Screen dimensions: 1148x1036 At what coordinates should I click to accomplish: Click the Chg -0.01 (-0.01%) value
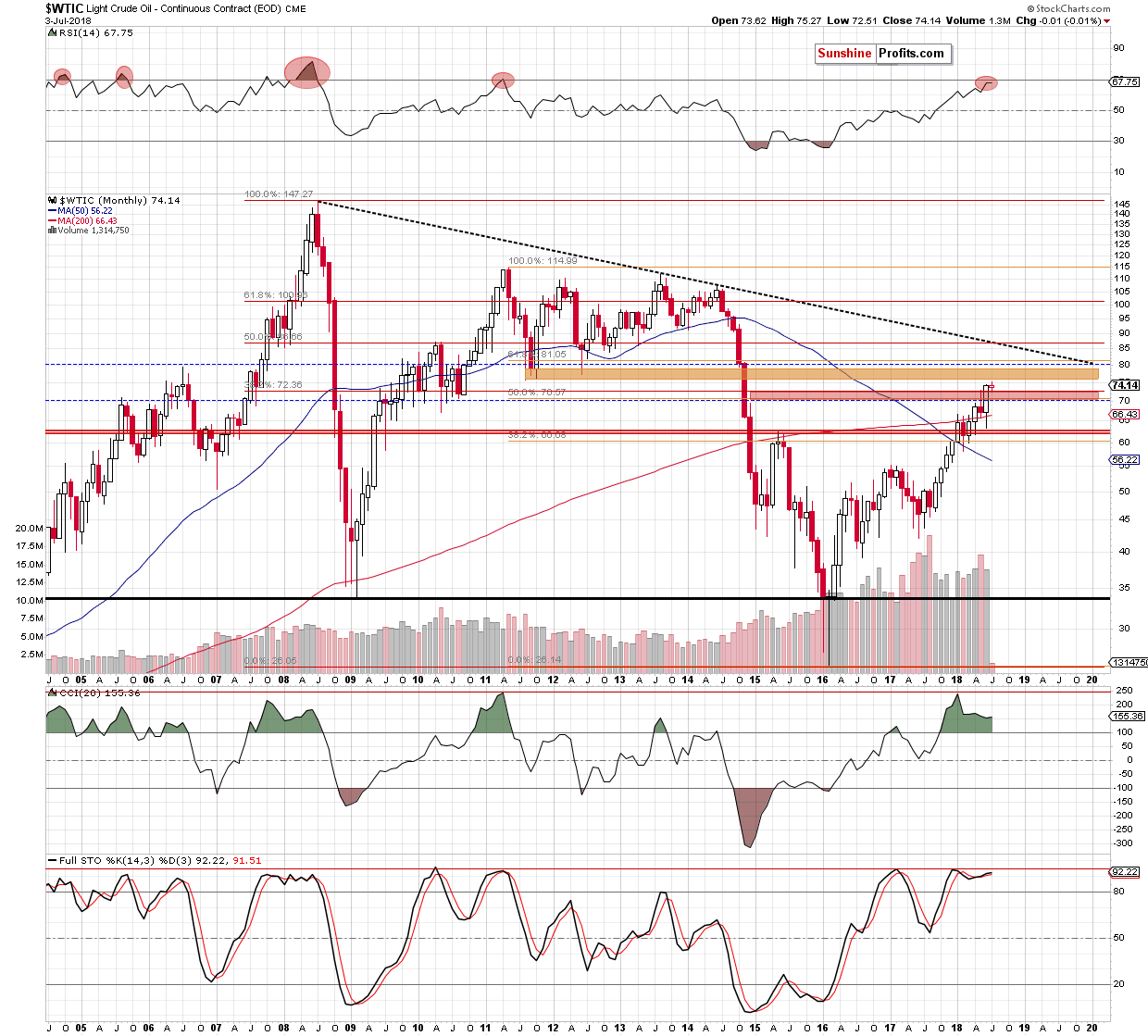[1058, 20]
